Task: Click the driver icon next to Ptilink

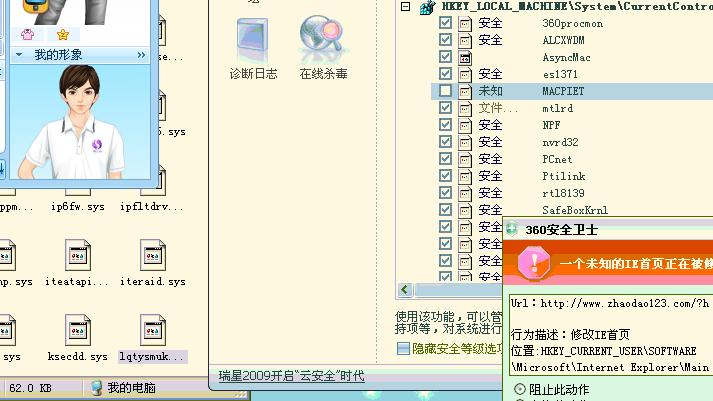Action: pyautogui.click(x=465, y=176)
